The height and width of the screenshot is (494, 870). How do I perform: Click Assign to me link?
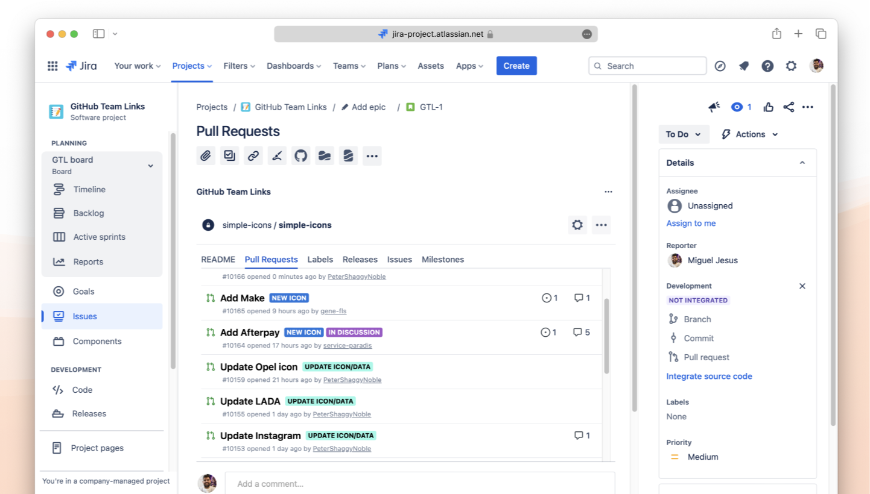(691, 223)
